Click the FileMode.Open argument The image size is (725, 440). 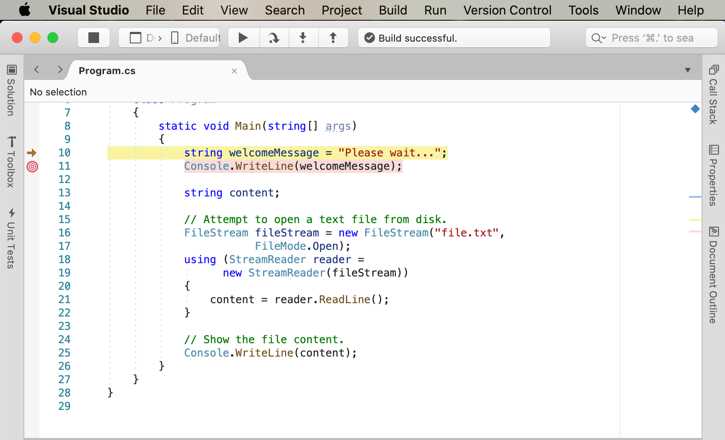pyautogui.click(x=299, y=246)
